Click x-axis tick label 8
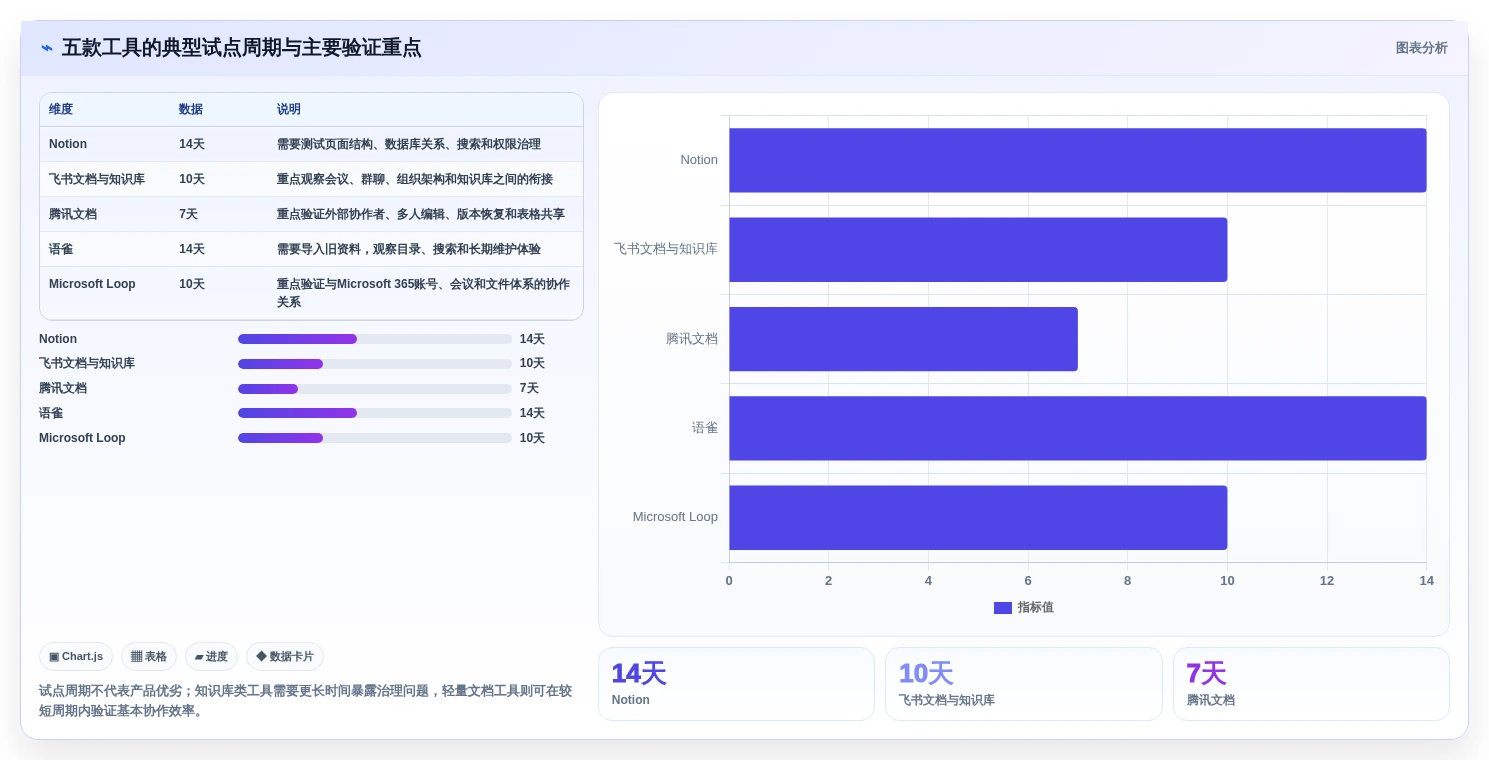The width and height of the screenshot is (1489, 760). pos(1127,581)
